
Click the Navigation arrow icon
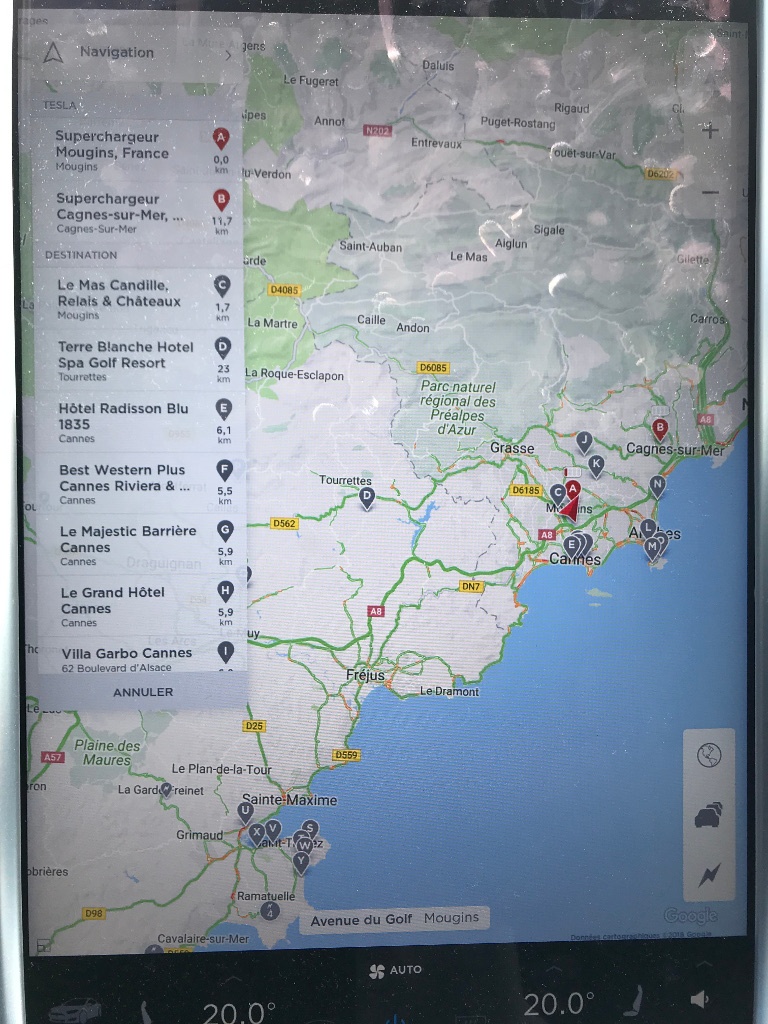coord(53,52)
